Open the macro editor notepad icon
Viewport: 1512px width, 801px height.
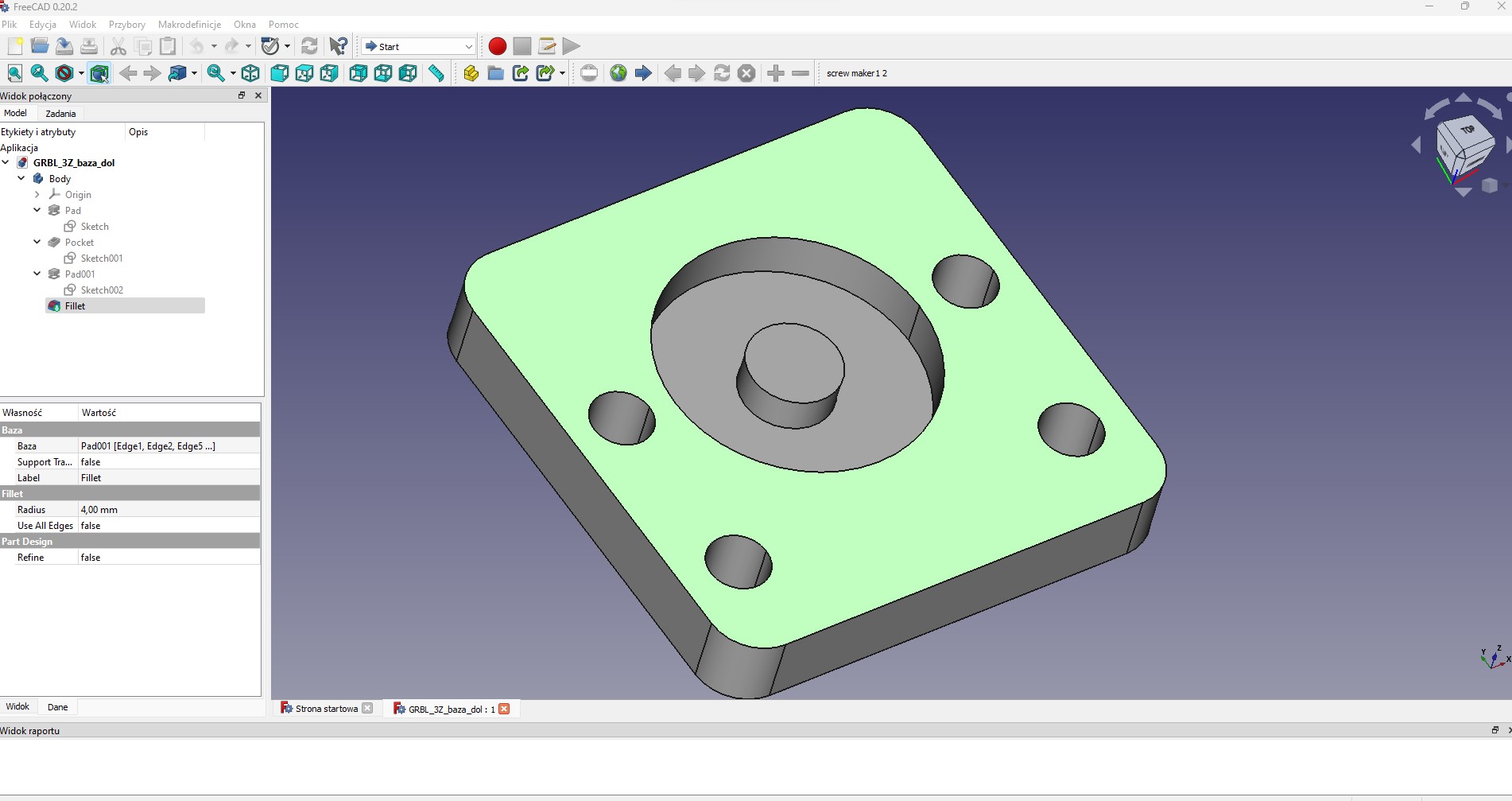click(546, 46)
